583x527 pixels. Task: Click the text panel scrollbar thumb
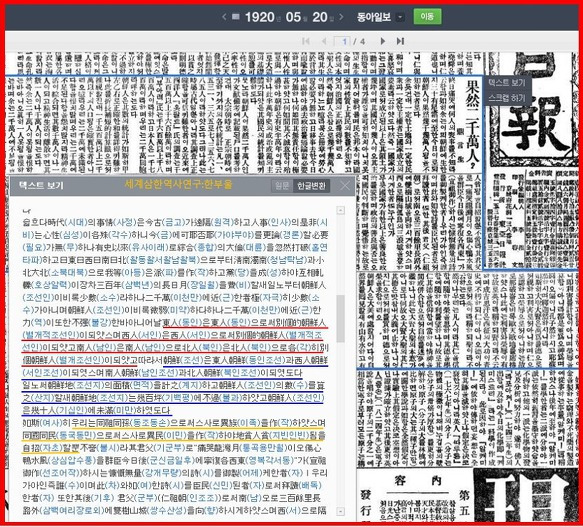tap(340, 319)
